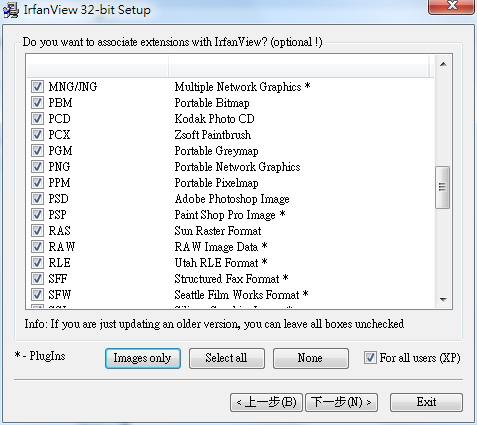The image size is (477, 425).
Task: Click the scrollbar up arrow
Action: (443, 64)
